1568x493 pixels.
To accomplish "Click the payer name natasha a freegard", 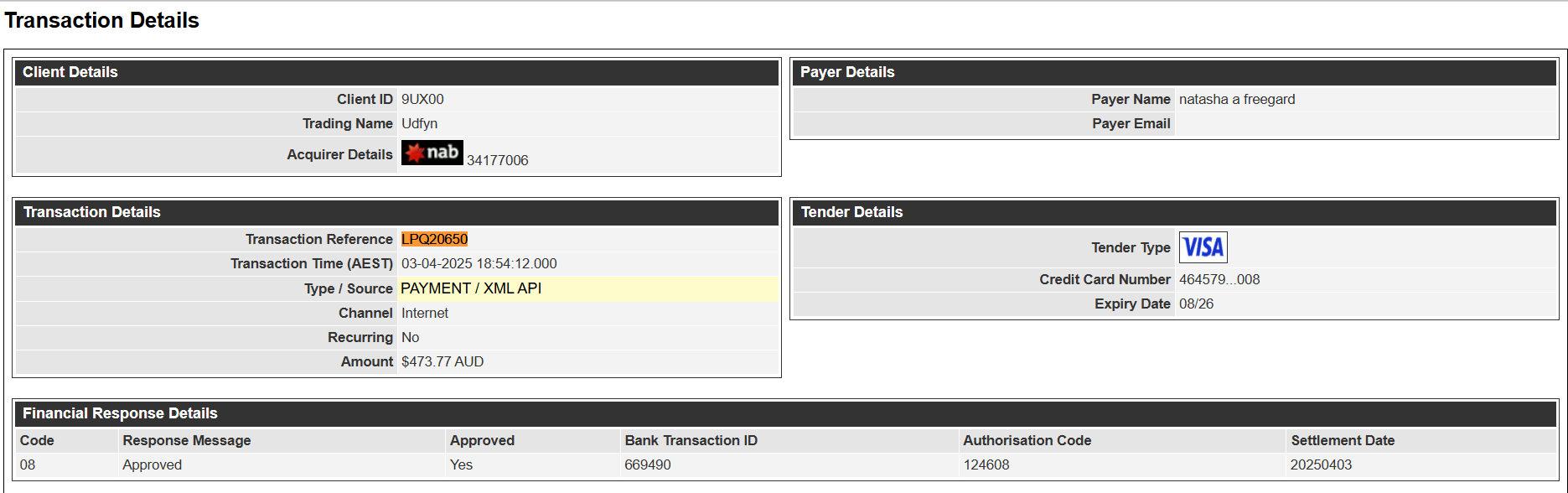I will point(1237,99).
